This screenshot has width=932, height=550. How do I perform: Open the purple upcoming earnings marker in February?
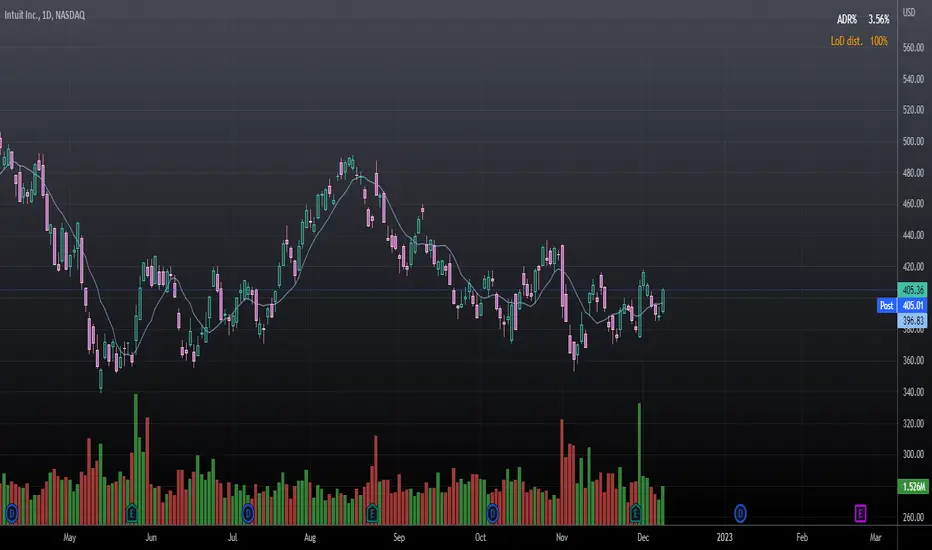click(x=860, y=513)
